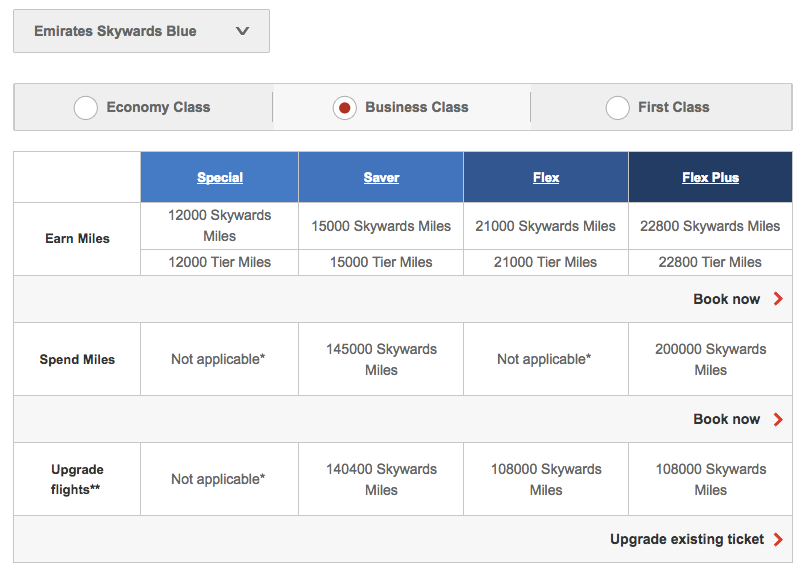
Task: Click the Upgrade flights** row label
Action: tap(77, 479)
